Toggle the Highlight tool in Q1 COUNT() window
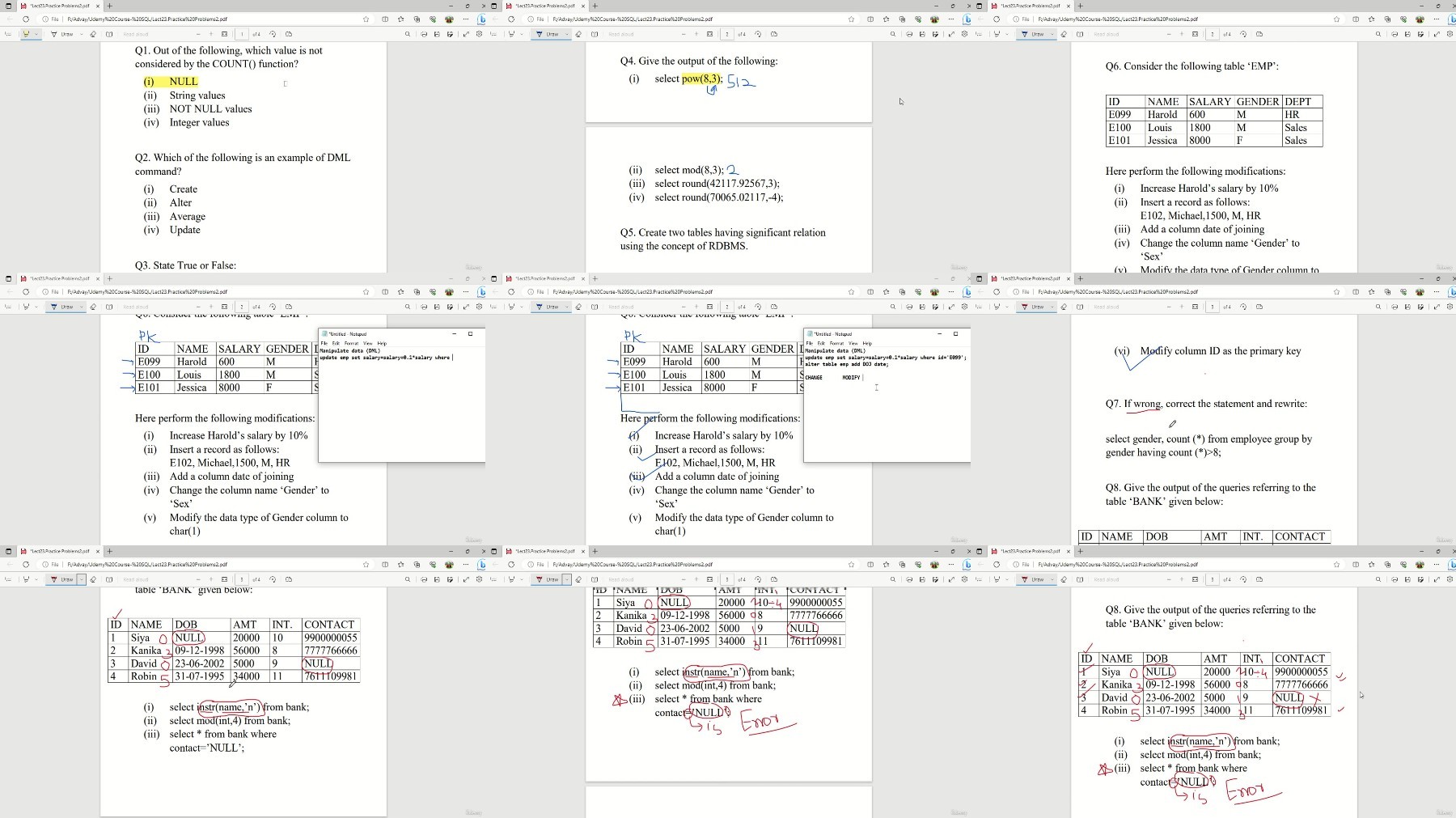This screenshot has width=1456, height=818. (26, 34)
